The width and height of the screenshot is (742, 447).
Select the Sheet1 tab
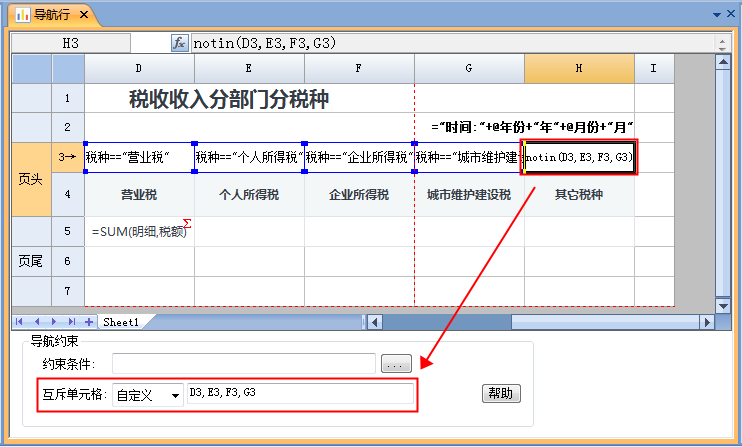pyautogui.click(x=121, y=322)
